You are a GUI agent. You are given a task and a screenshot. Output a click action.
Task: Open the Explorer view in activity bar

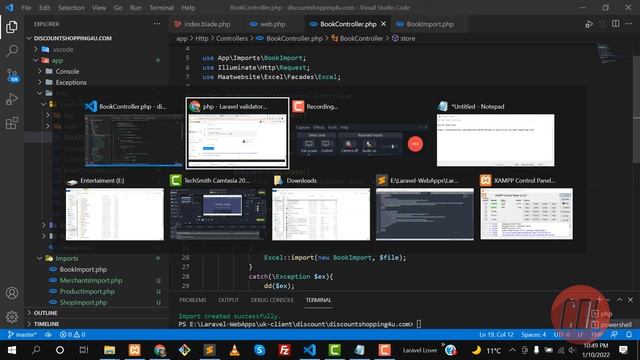[x=12, y=27]
